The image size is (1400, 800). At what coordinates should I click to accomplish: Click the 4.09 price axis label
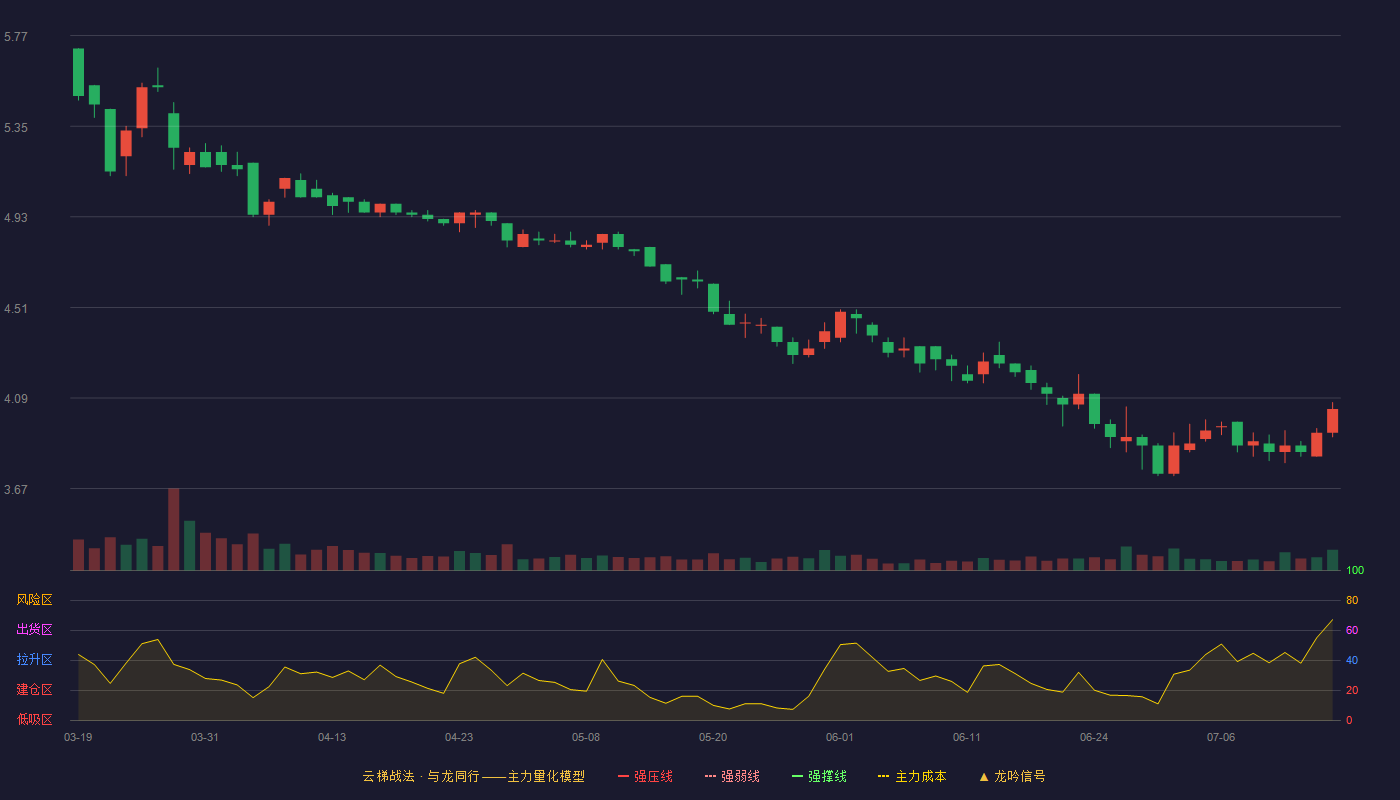[x=16, y=399]
